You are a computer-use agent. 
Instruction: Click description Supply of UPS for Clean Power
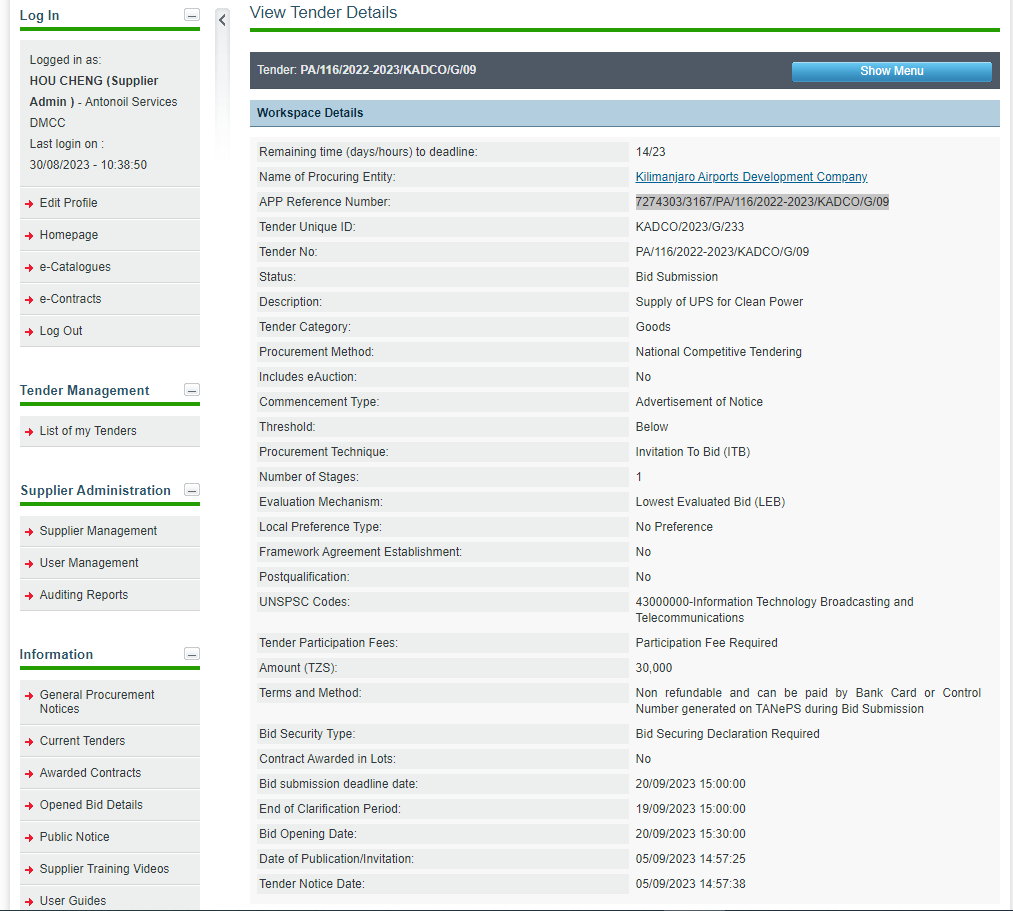719,302
